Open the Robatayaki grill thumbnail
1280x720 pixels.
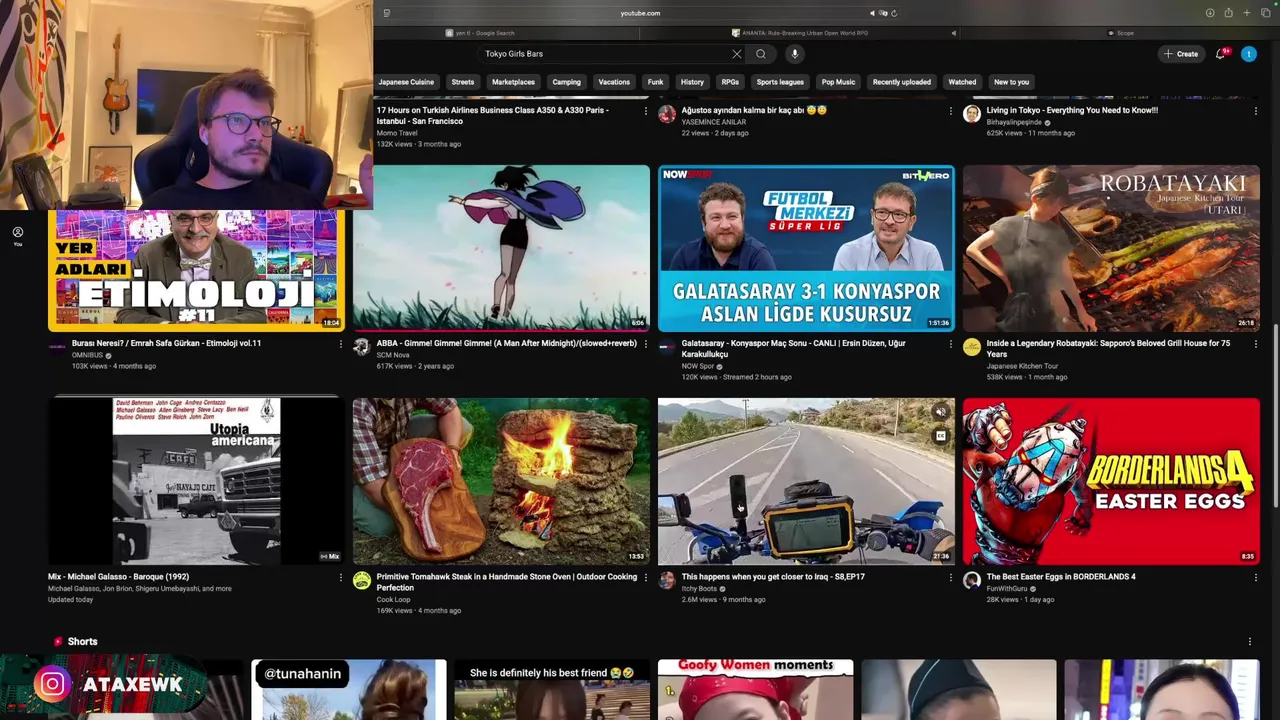[1111, 248]
